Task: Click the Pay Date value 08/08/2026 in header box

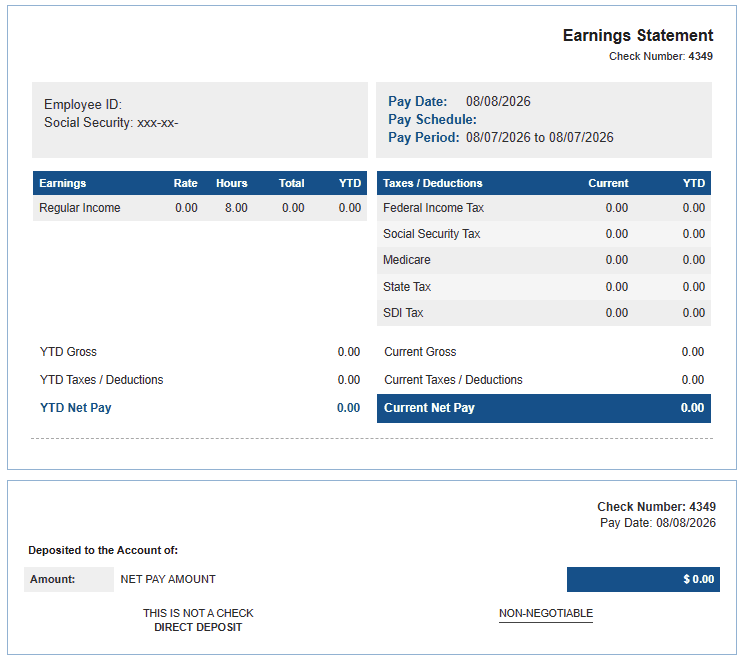Action: point(498,101)
